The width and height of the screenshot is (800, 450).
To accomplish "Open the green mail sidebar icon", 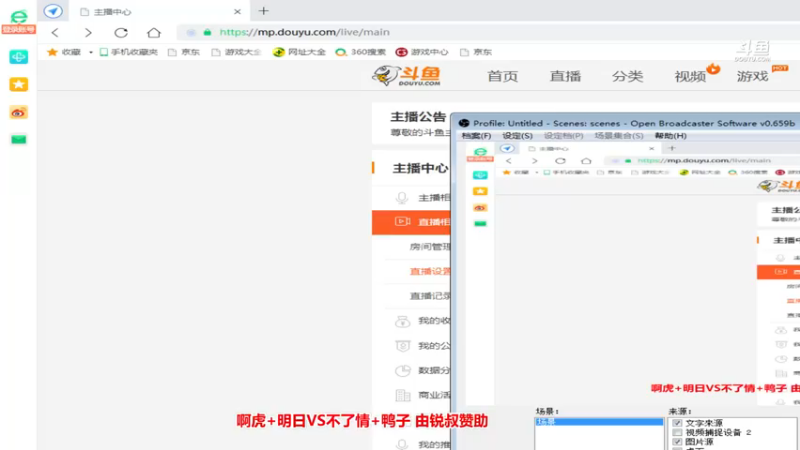I will (x=18, y=139).
